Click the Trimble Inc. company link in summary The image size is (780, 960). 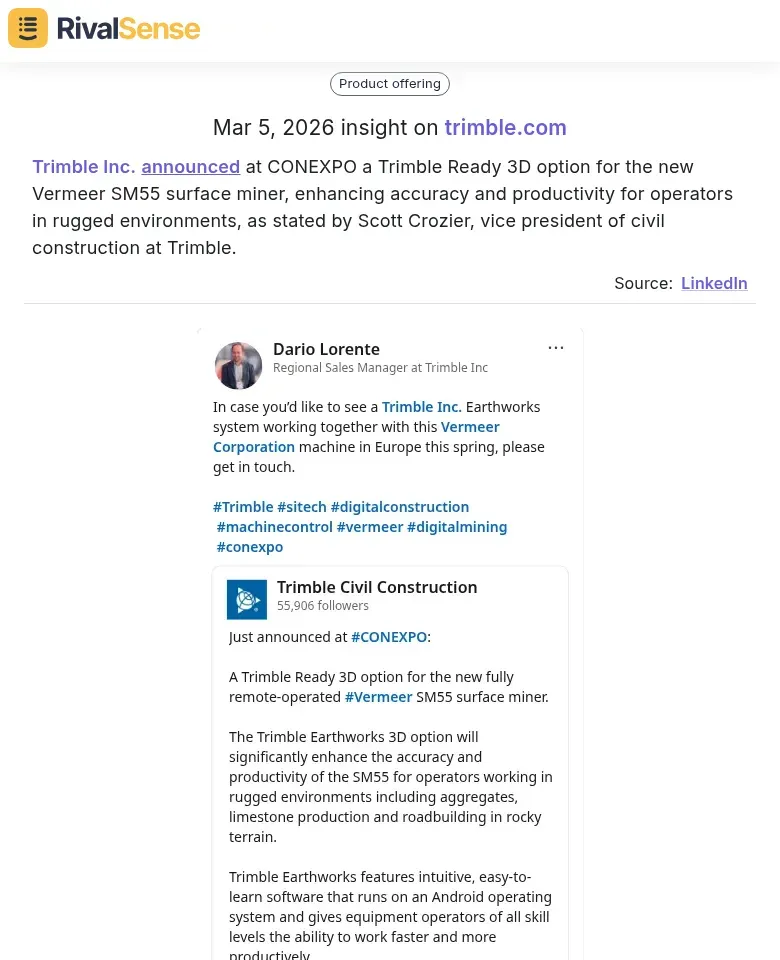pos(83,167)
